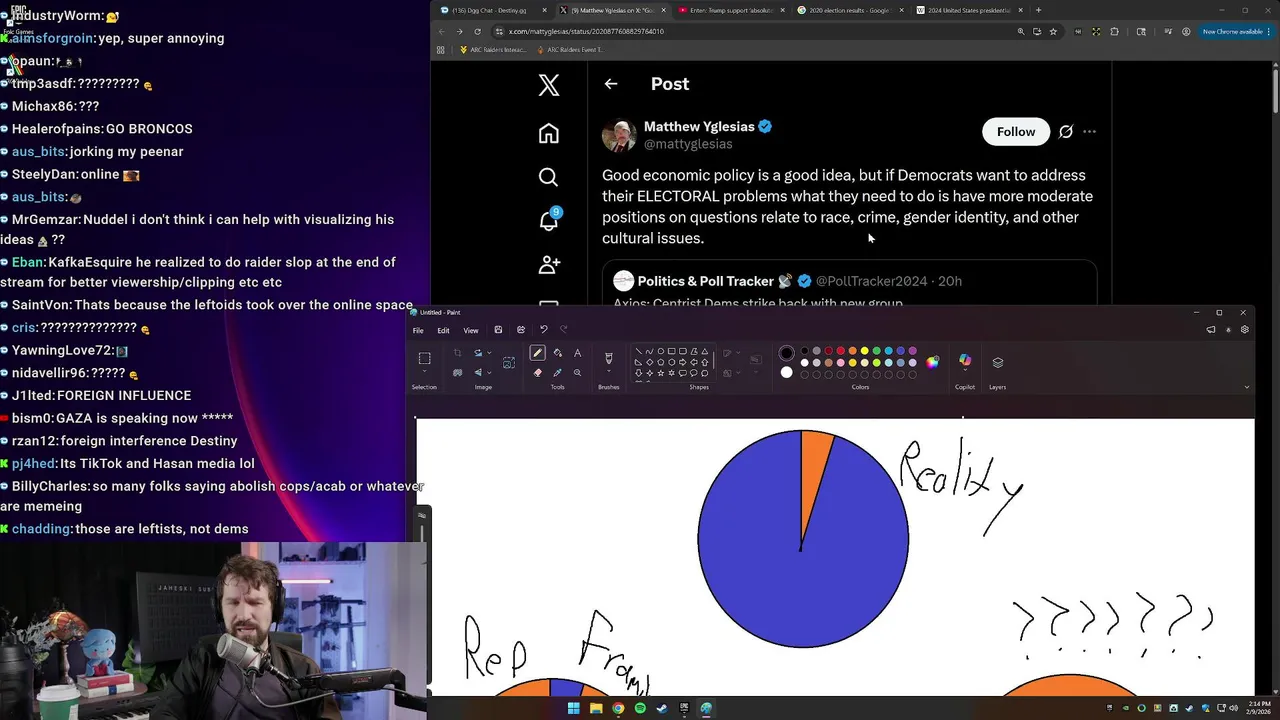Image resolution: width=1280 pixels, height=720 pixels.
Task: Click the Redo arrow in Paint
Action: 564,330
